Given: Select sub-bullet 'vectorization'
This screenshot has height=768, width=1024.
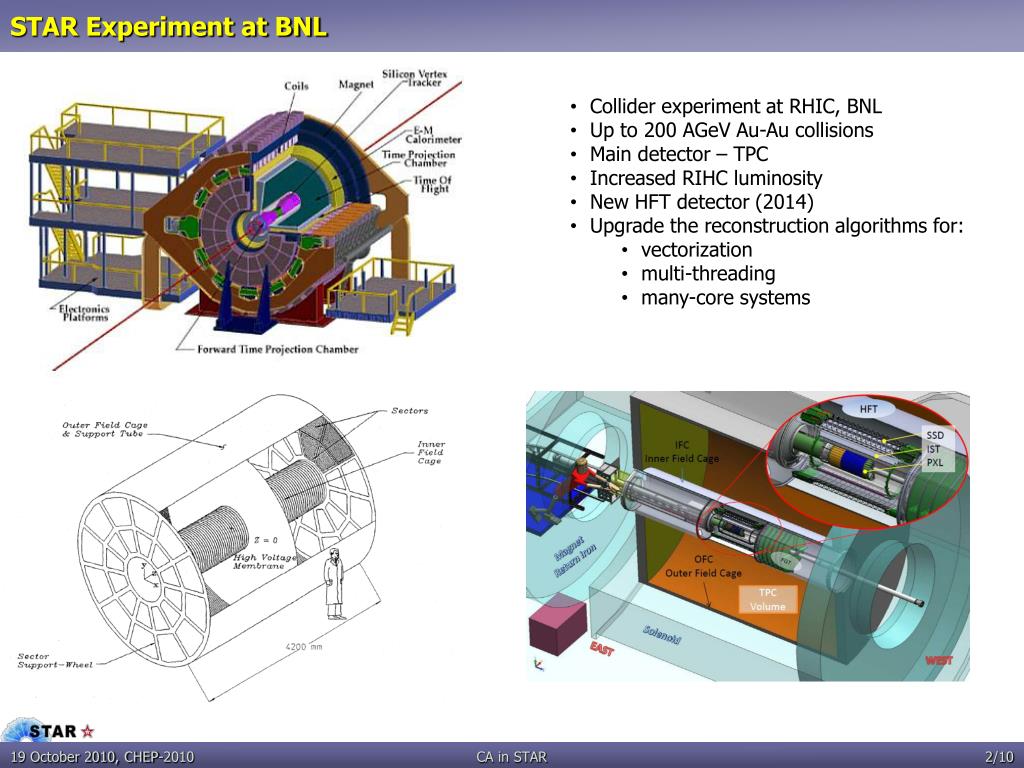Looking at the screenshot, I should 696,250.
